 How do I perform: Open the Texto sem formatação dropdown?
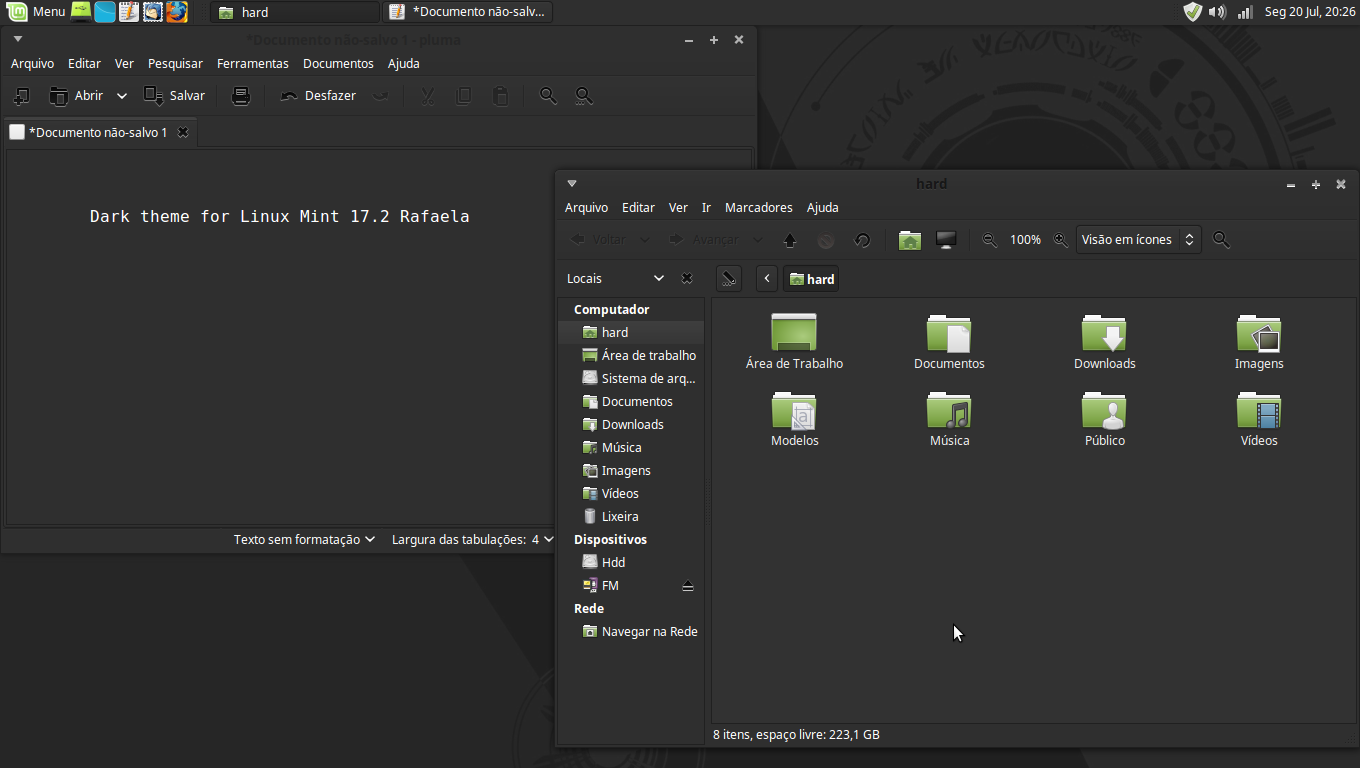tap(304, 539)
